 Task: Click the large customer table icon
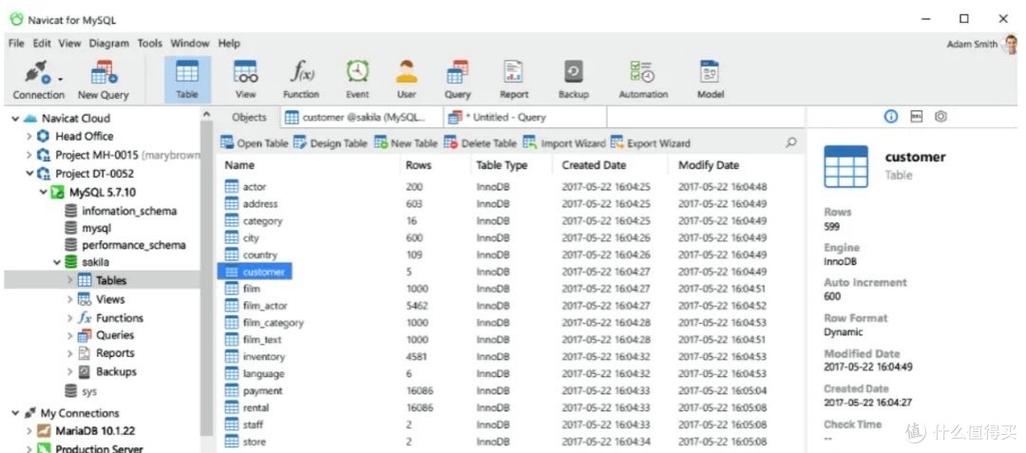pos(846,166)
